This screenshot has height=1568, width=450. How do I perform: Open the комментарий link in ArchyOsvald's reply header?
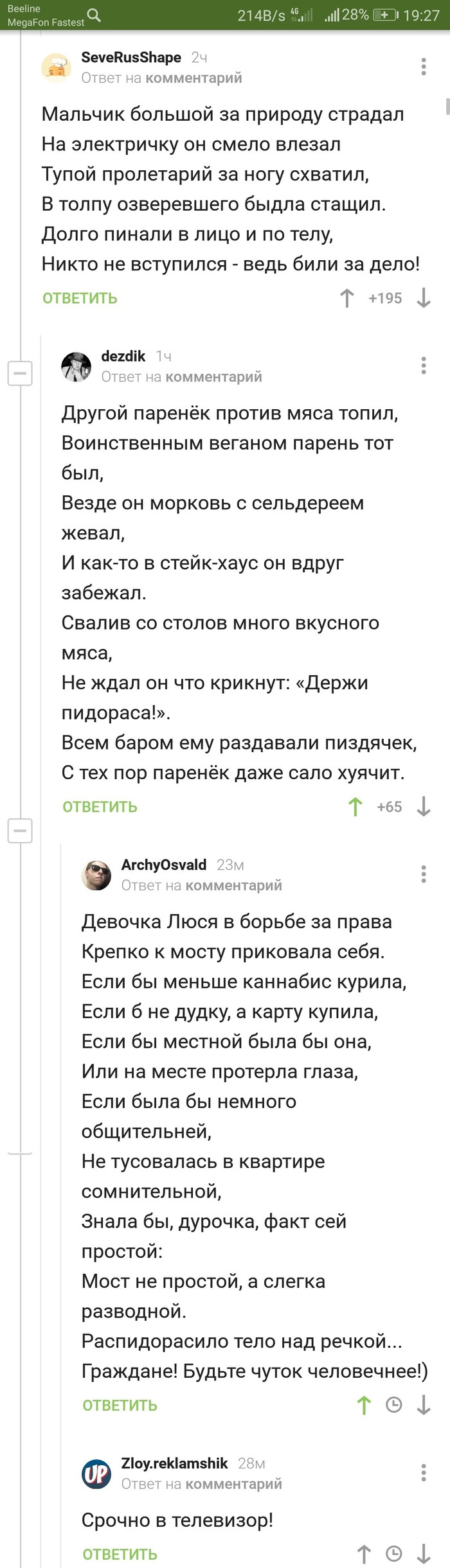coord(233,885)
